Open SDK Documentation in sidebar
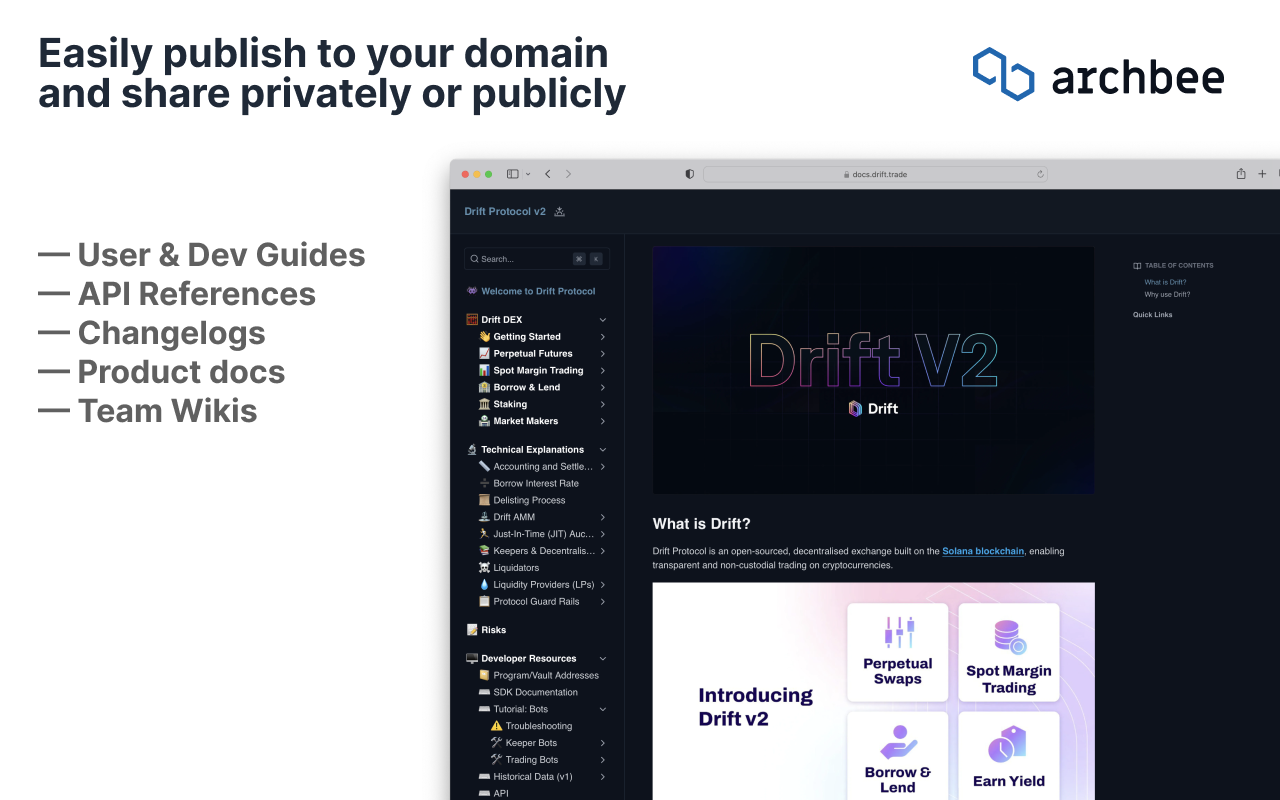The width and height of the screenshot is (1280, 800). (535, 693)
